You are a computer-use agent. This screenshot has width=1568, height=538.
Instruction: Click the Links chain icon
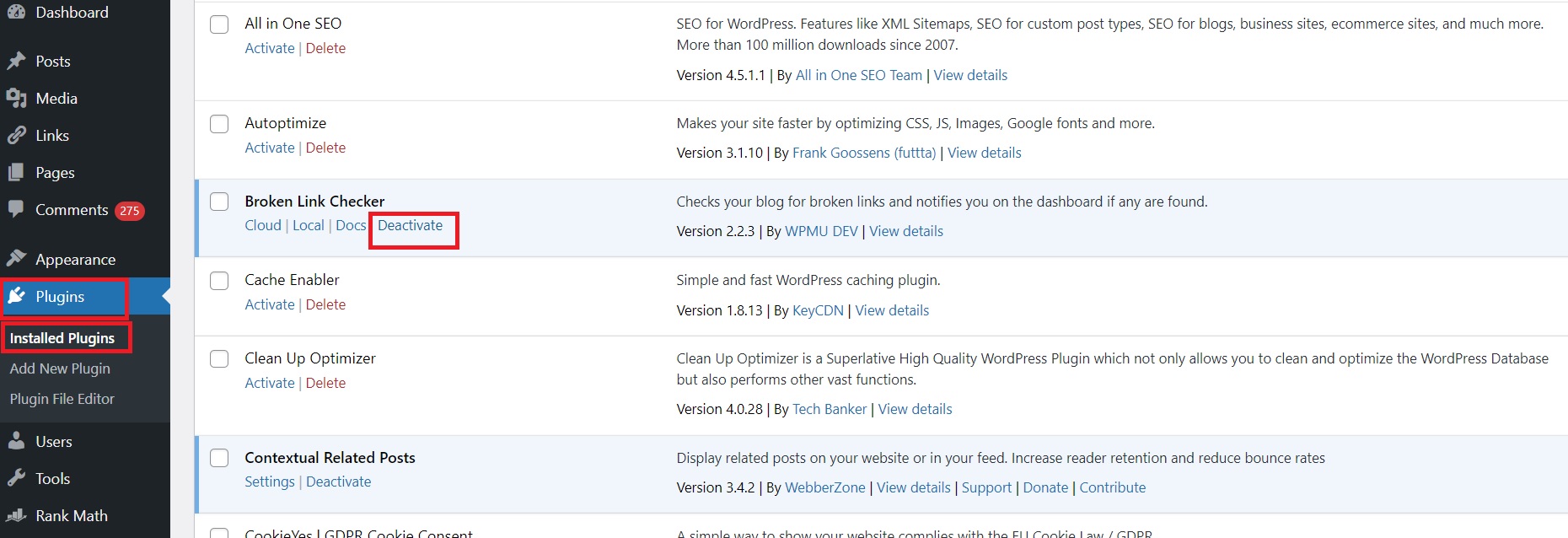16,135
